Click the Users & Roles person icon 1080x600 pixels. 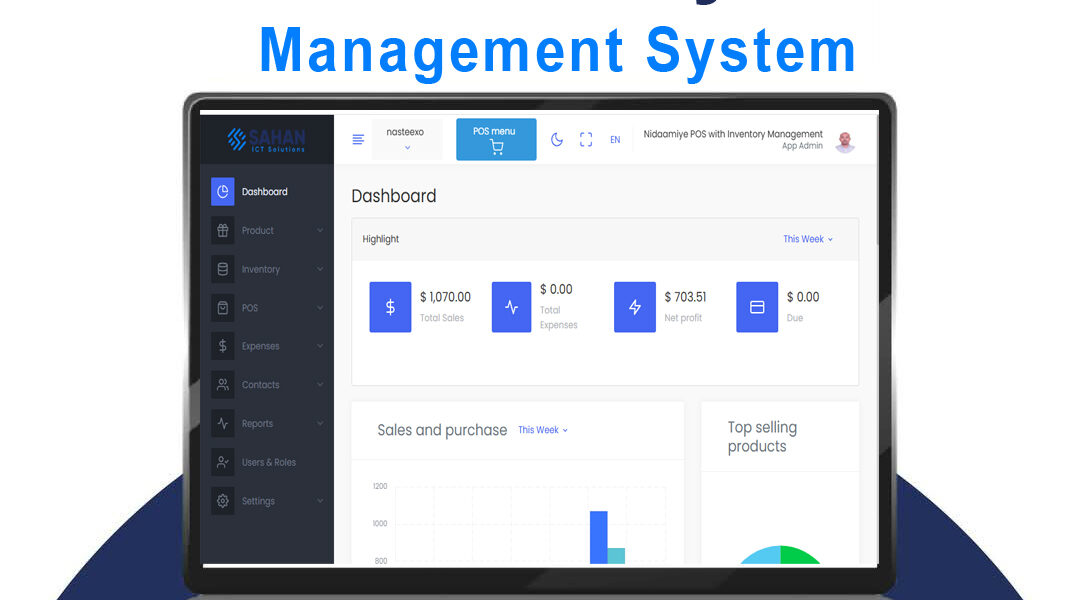click(222, 462)
